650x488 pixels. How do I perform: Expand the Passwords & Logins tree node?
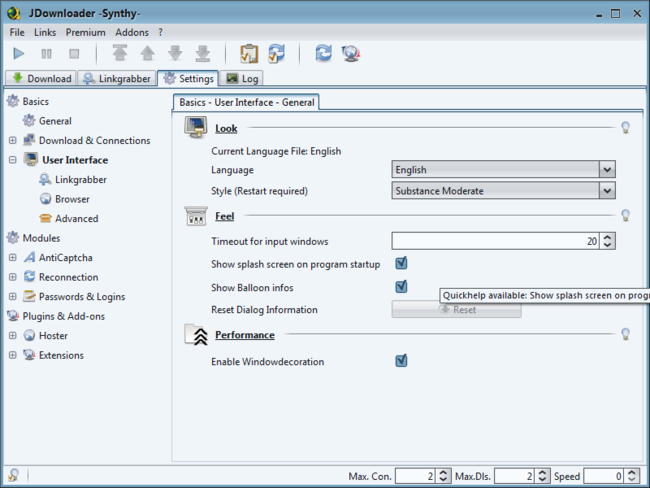13,296
